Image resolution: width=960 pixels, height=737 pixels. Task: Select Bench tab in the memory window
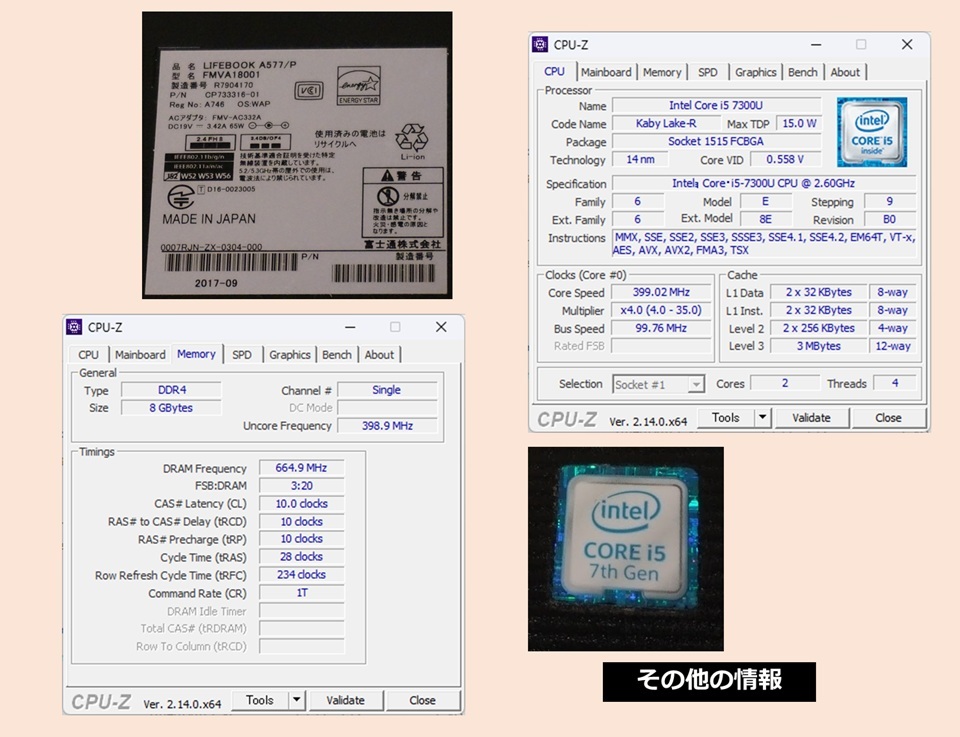point(337,354)
